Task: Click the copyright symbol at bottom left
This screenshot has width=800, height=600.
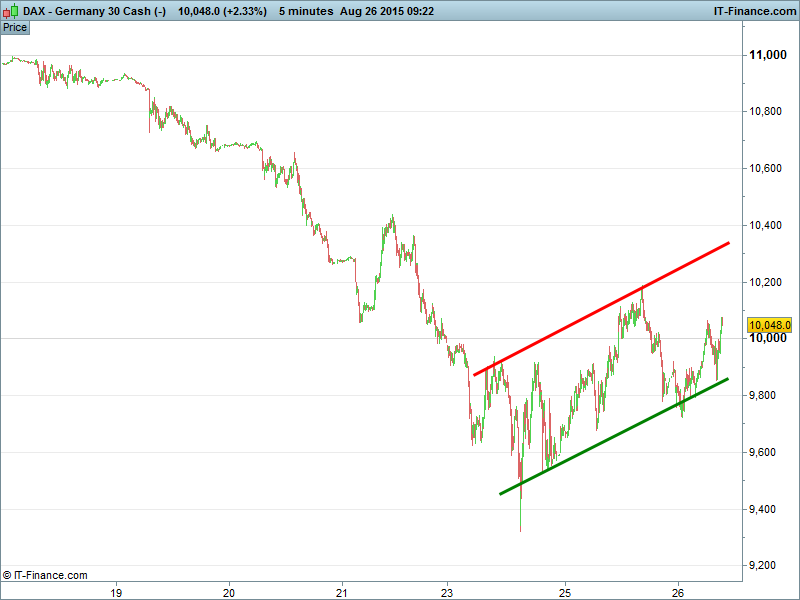Action: pyautogui.click(x=7, y=575)
